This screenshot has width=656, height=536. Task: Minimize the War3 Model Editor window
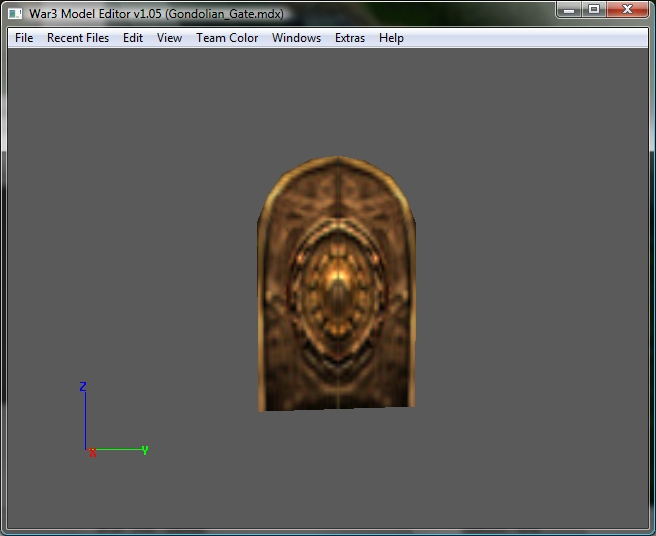(569, 9)
